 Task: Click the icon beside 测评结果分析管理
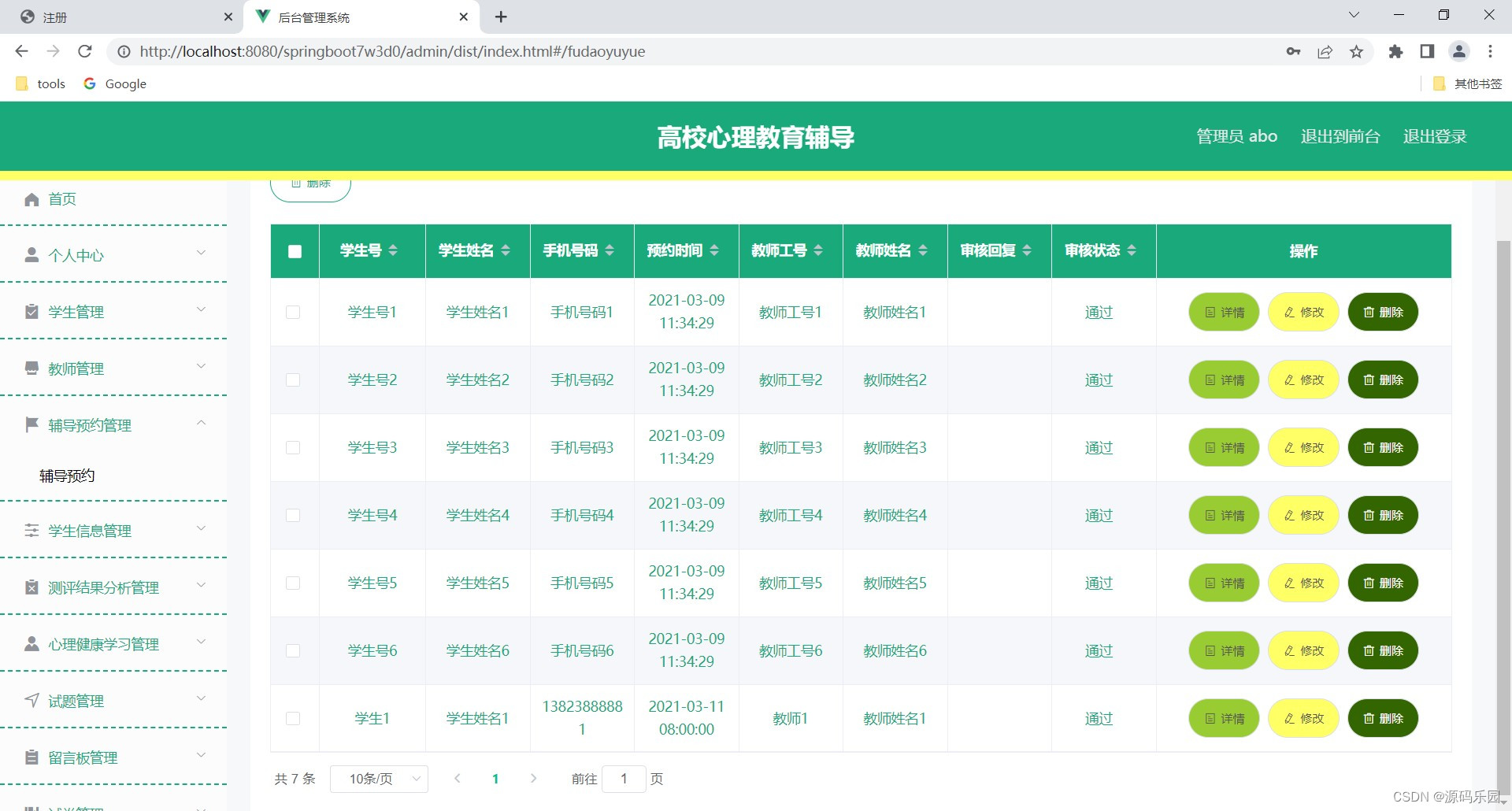(31, 587)
